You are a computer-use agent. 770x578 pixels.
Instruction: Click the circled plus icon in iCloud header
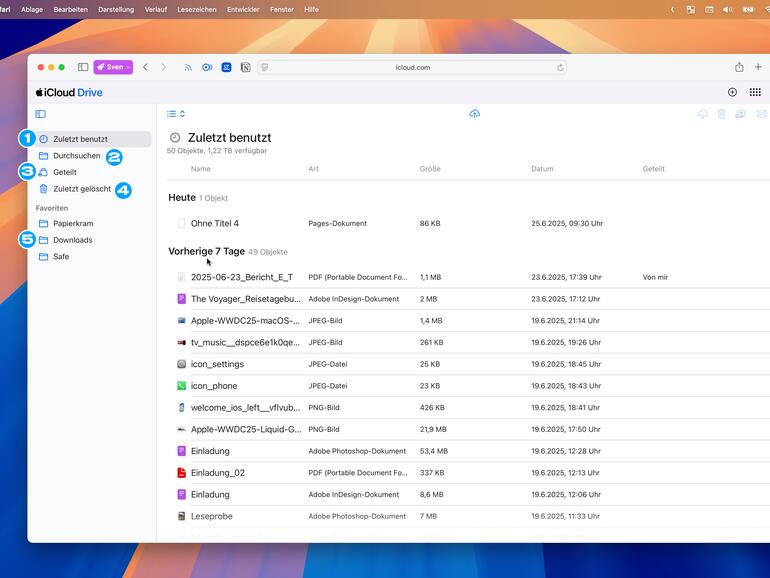coord(732,92)
